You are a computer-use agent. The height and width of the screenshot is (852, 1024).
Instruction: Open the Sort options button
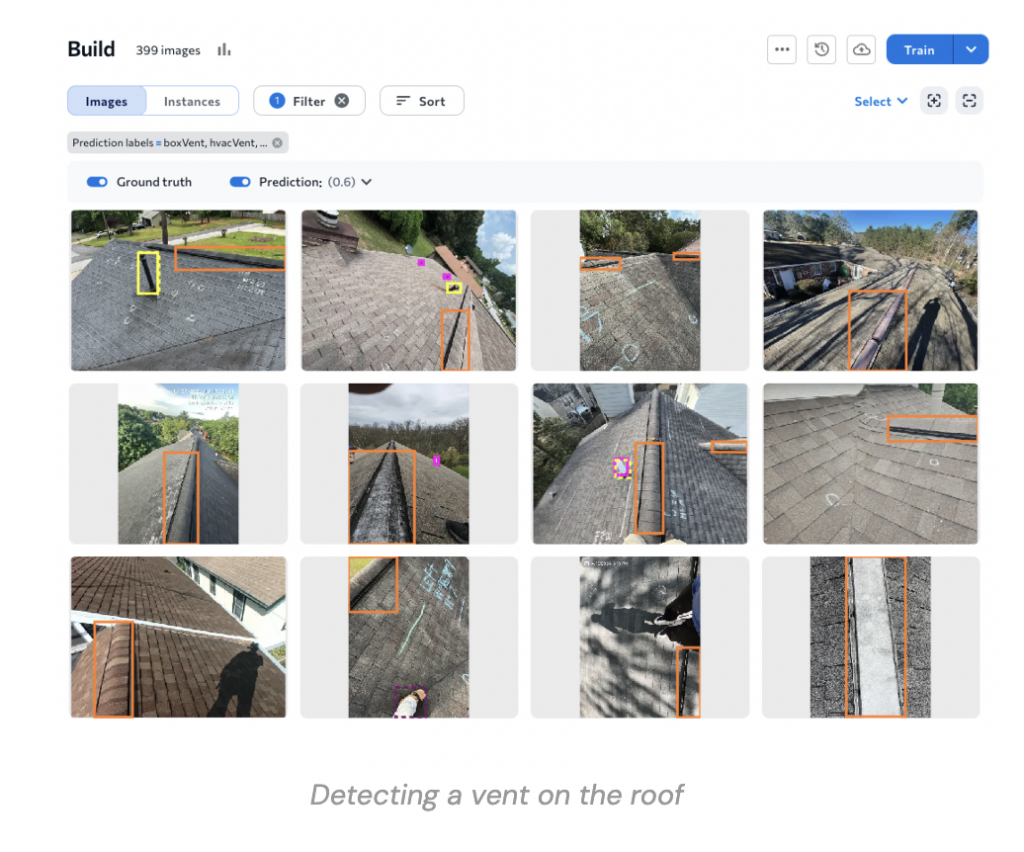click(421, 101)
